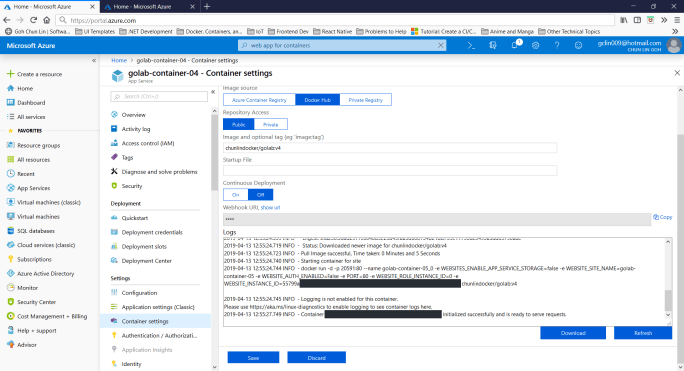Save the container settings
The height and width of the screenshot is (371, 684).
[253, 358]
